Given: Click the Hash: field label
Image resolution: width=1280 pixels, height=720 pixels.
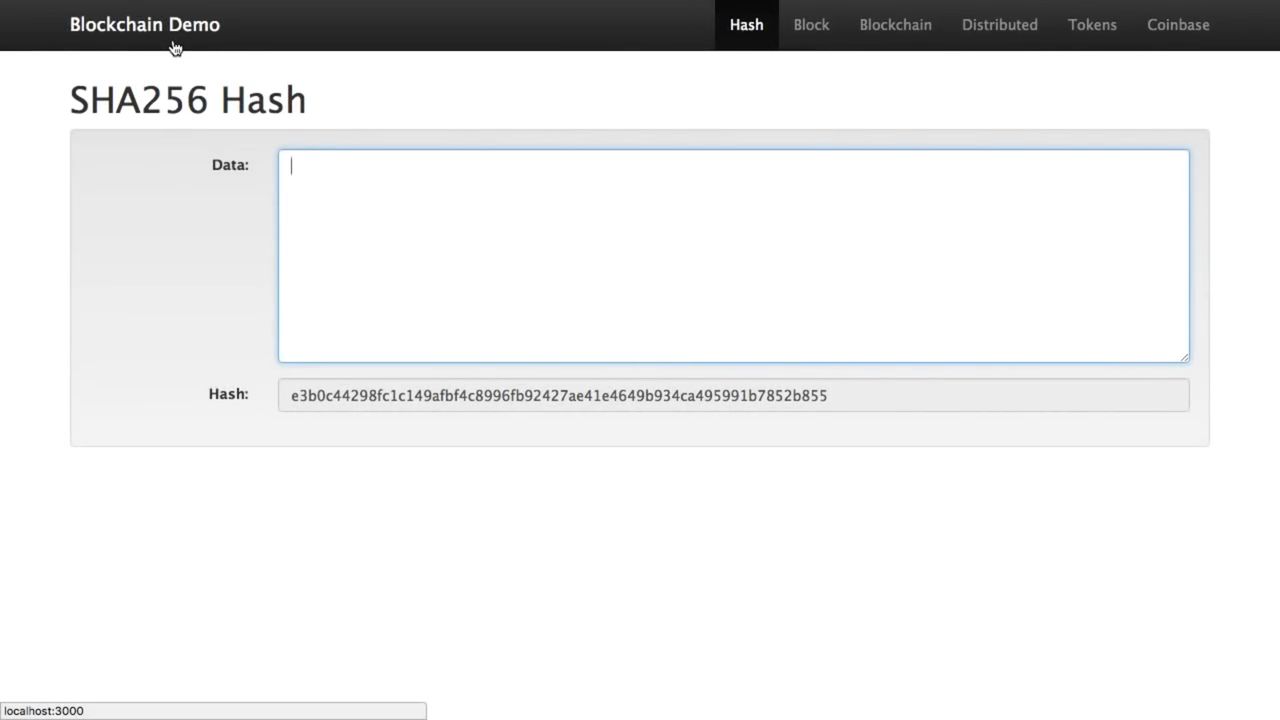Looking at the screenshot, I should click(x=228, y=394).
